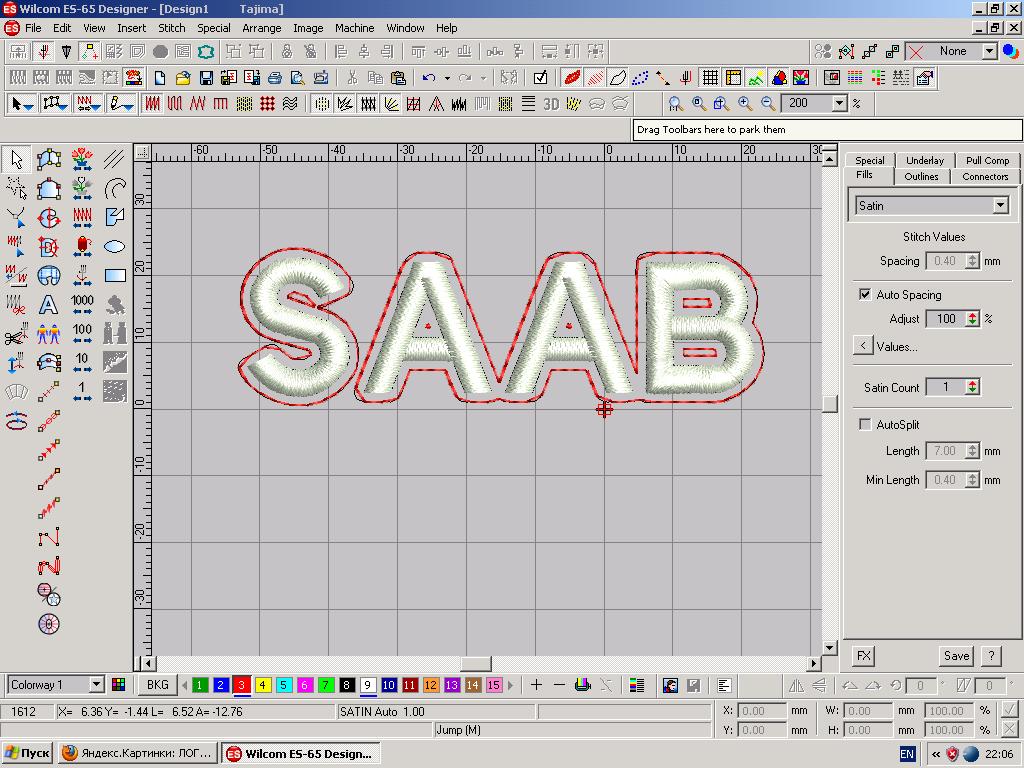Select the Rectangle shape tool
Viewport: 1024px width, 768px height.
click(x=115, y=275)
